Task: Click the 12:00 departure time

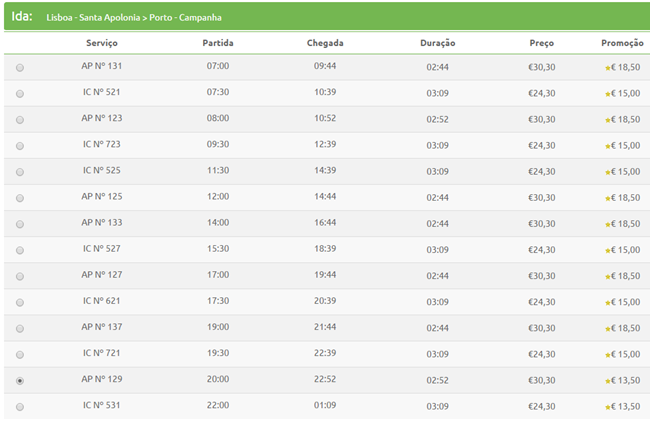Action: point(218,196)
